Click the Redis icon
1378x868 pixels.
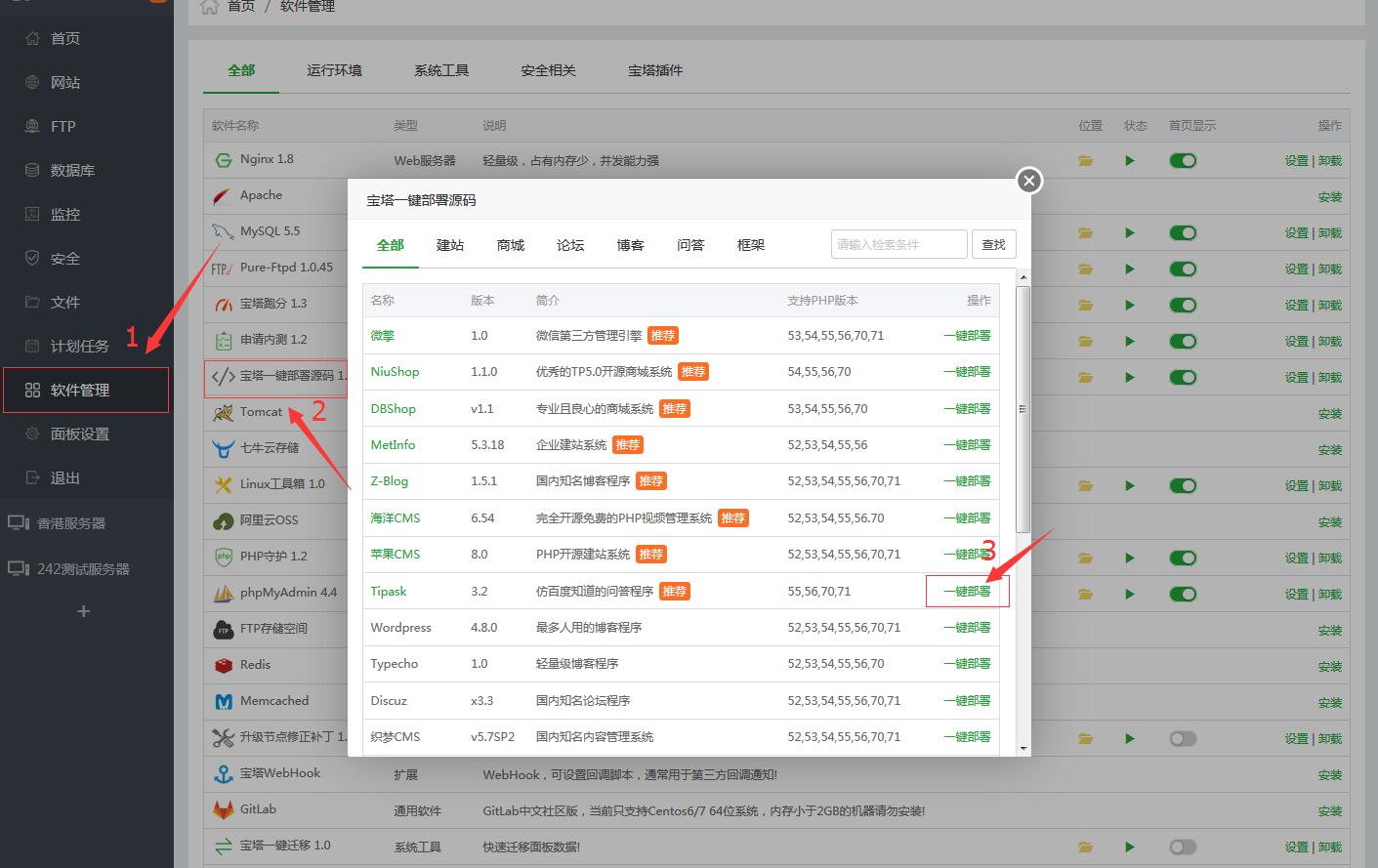pos(223,665)
